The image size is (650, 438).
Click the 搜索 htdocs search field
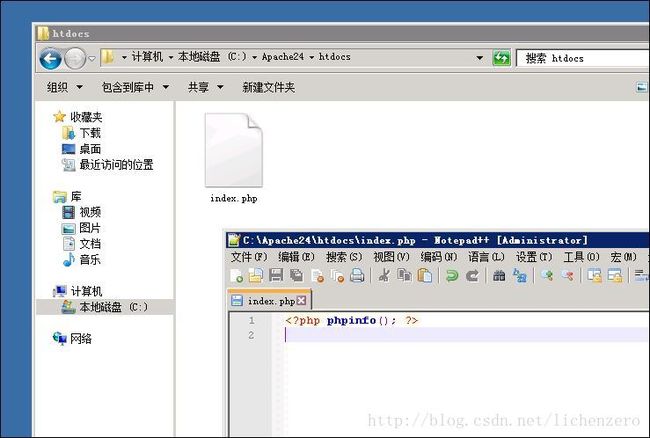click(583, 58)
